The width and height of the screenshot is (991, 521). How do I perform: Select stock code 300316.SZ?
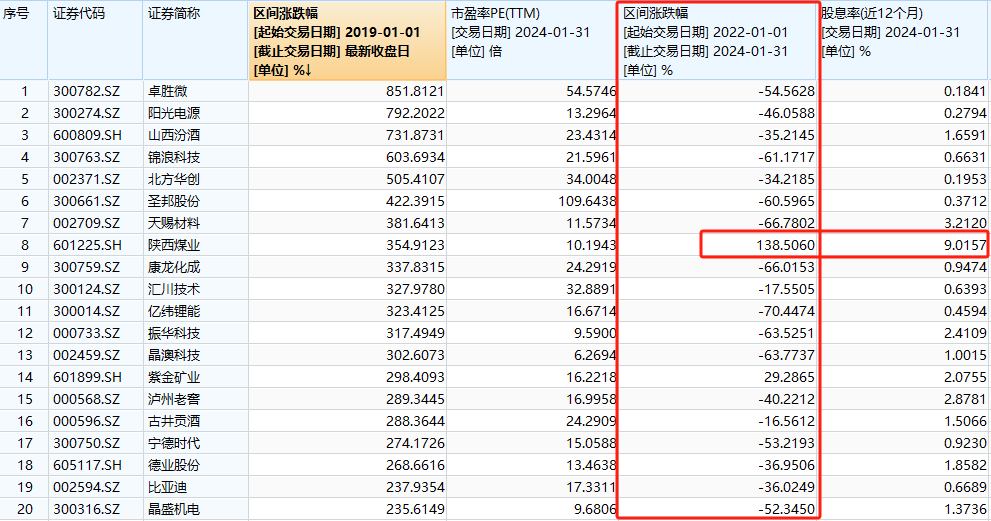[x=87, y=508]
